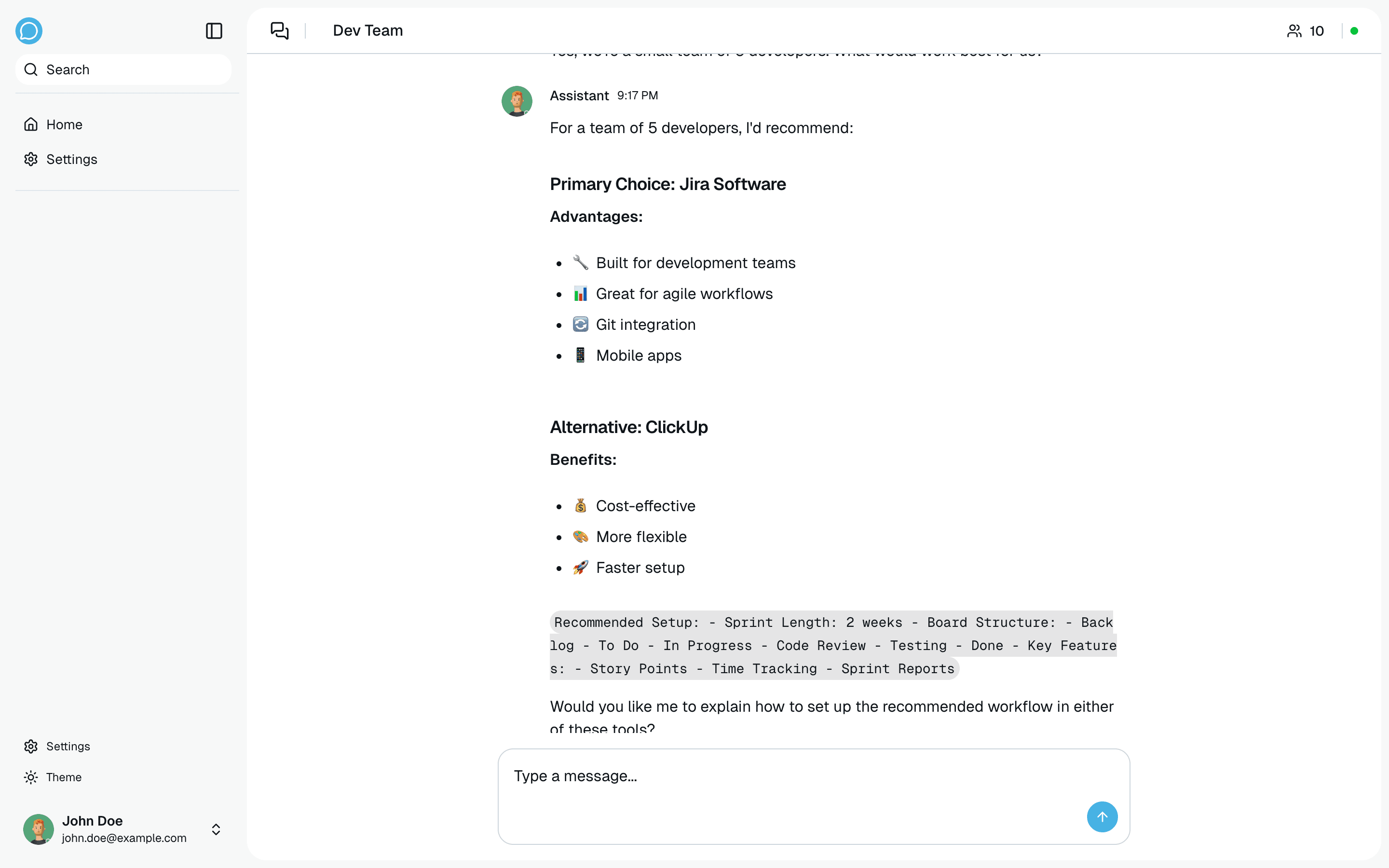Viewport: 1389px width, 868px height.
Task: Click the Home house icon
Action: (x=31, y=124)
